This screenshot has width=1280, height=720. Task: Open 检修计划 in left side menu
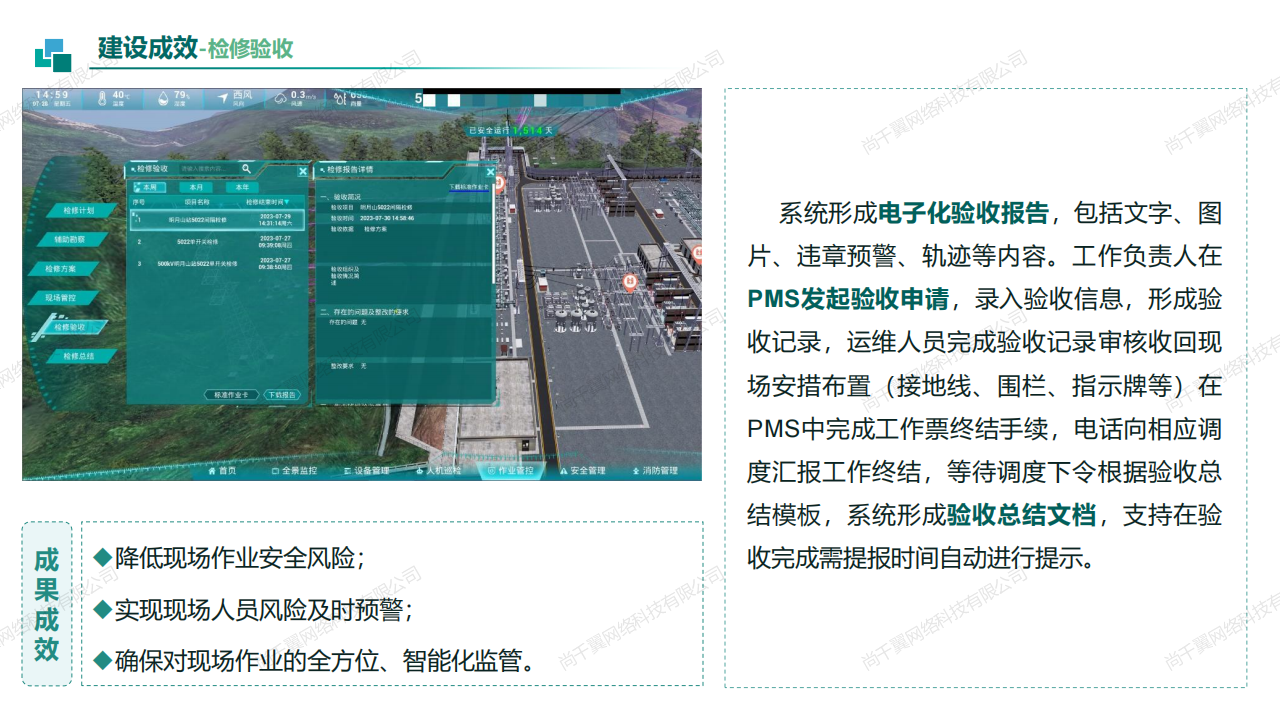(78, 211)
